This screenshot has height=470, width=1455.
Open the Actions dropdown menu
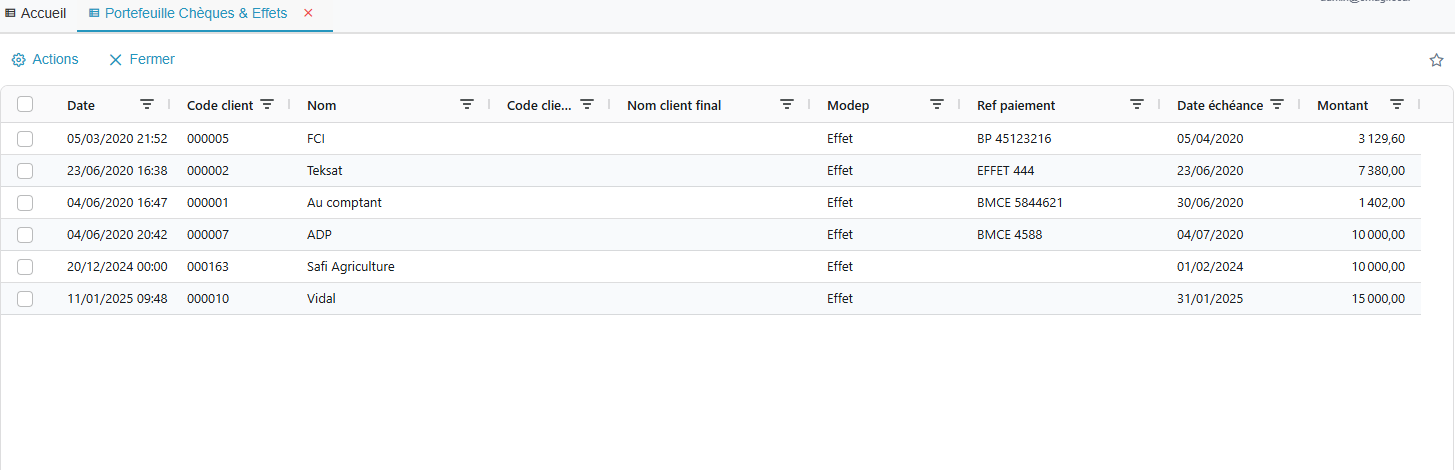[45, 60]
